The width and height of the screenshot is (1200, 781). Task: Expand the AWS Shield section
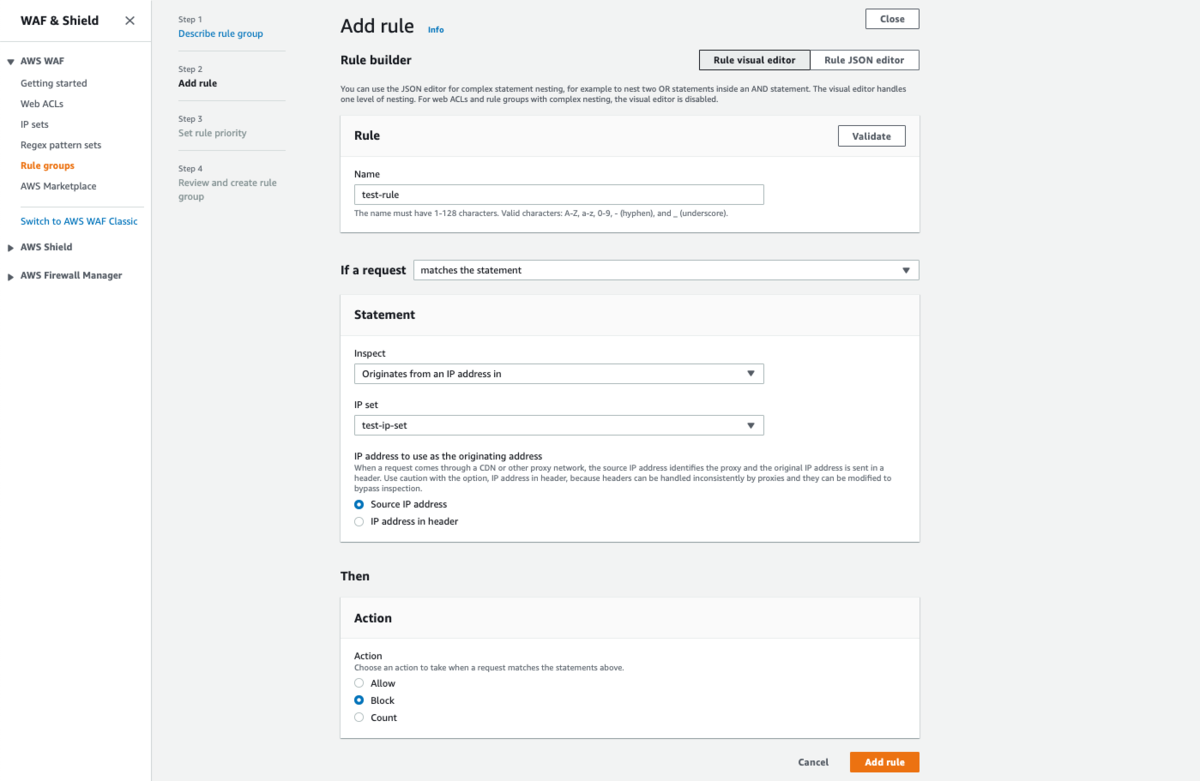[x=11, y=248]
